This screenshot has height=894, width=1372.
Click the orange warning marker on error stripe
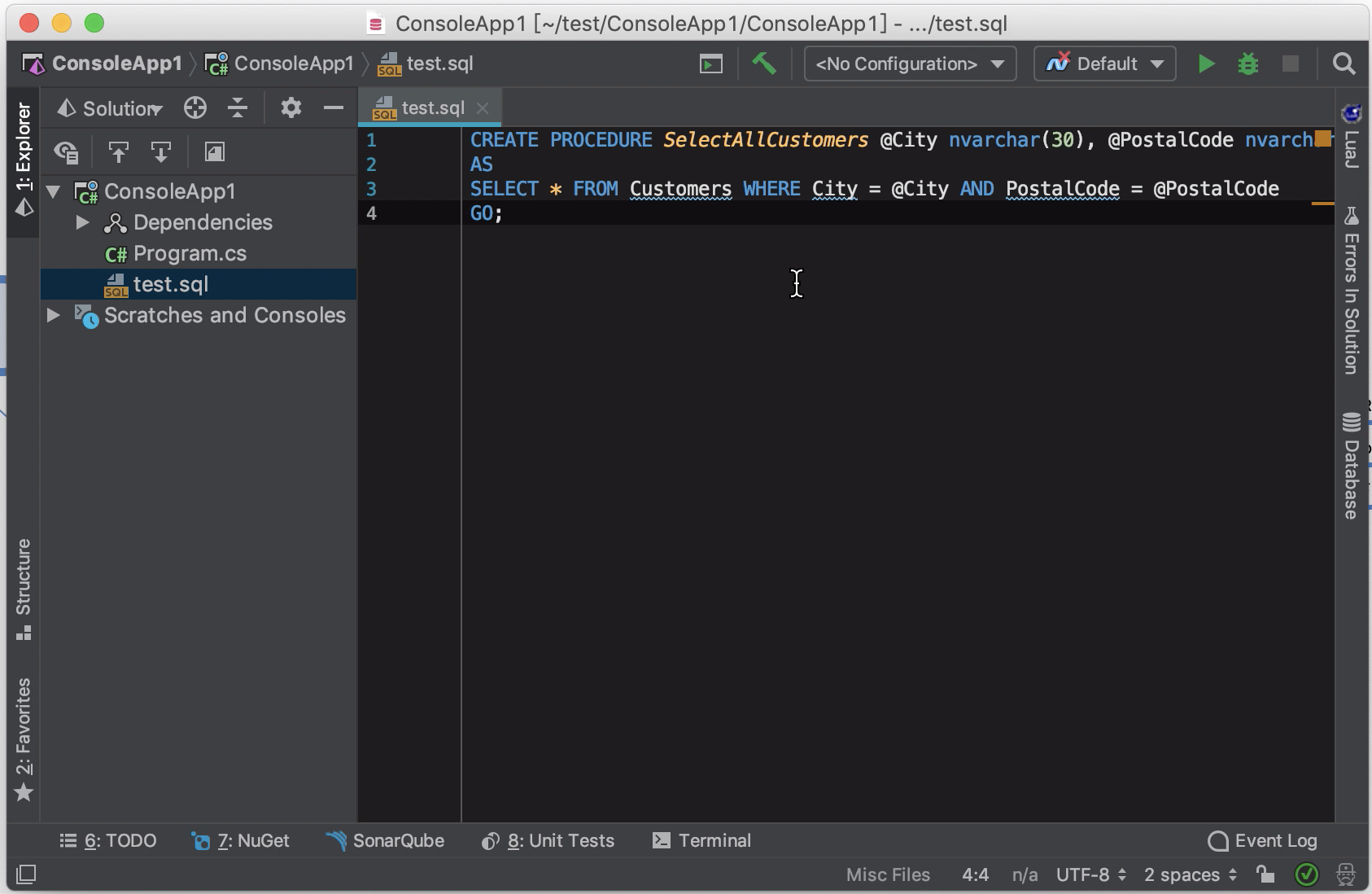[x=1323, y=203]
